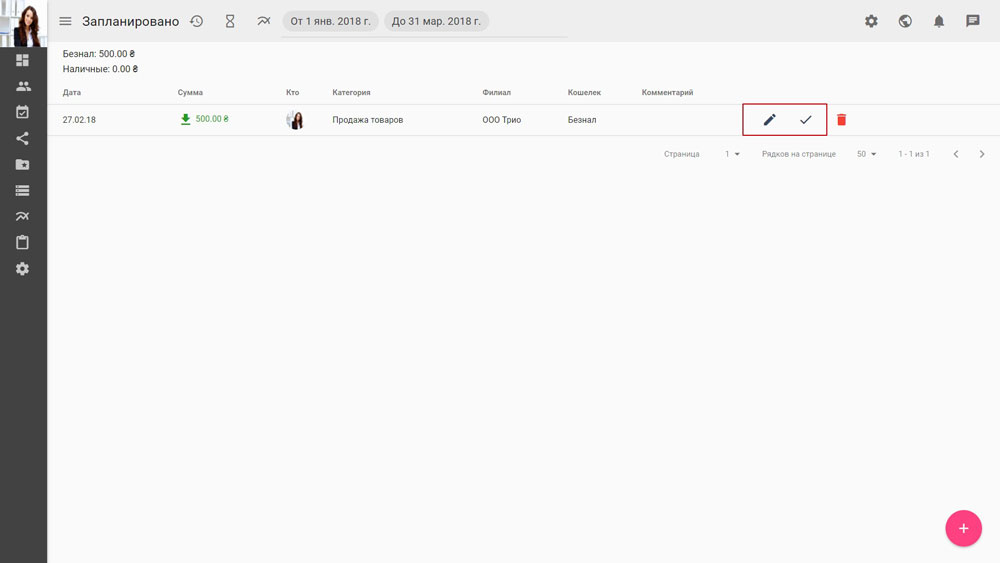Click ООО Трио branch cell
The height and width of the screenshot is (563, 1000).
pos(501,120)
